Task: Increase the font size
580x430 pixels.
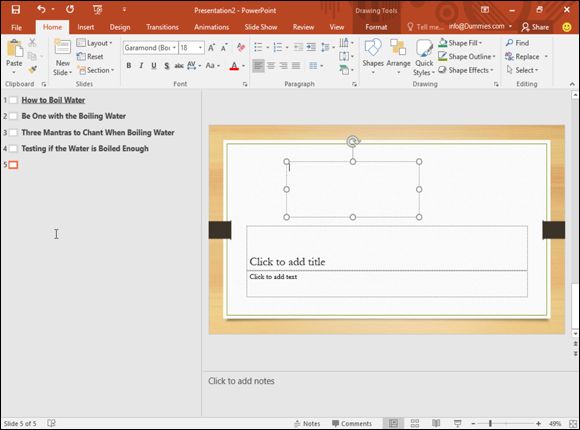Action: pyautogui.click(x=212, y=48)
